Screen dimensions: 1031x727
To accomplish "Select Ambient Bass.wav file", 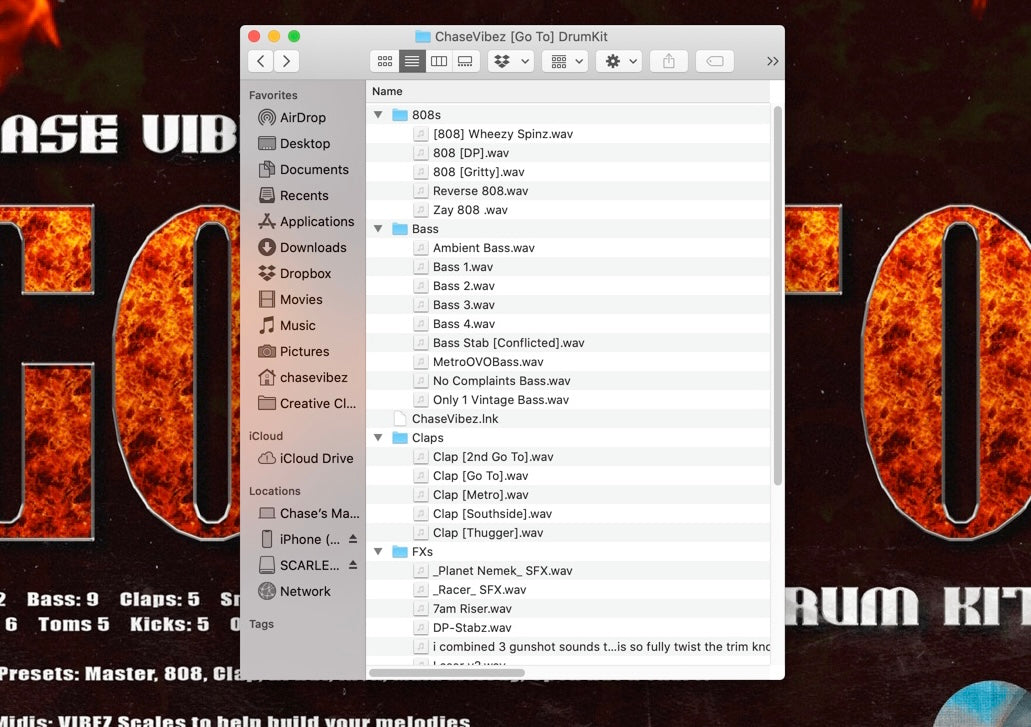I will pyautogui.click(x=568, y=248).
